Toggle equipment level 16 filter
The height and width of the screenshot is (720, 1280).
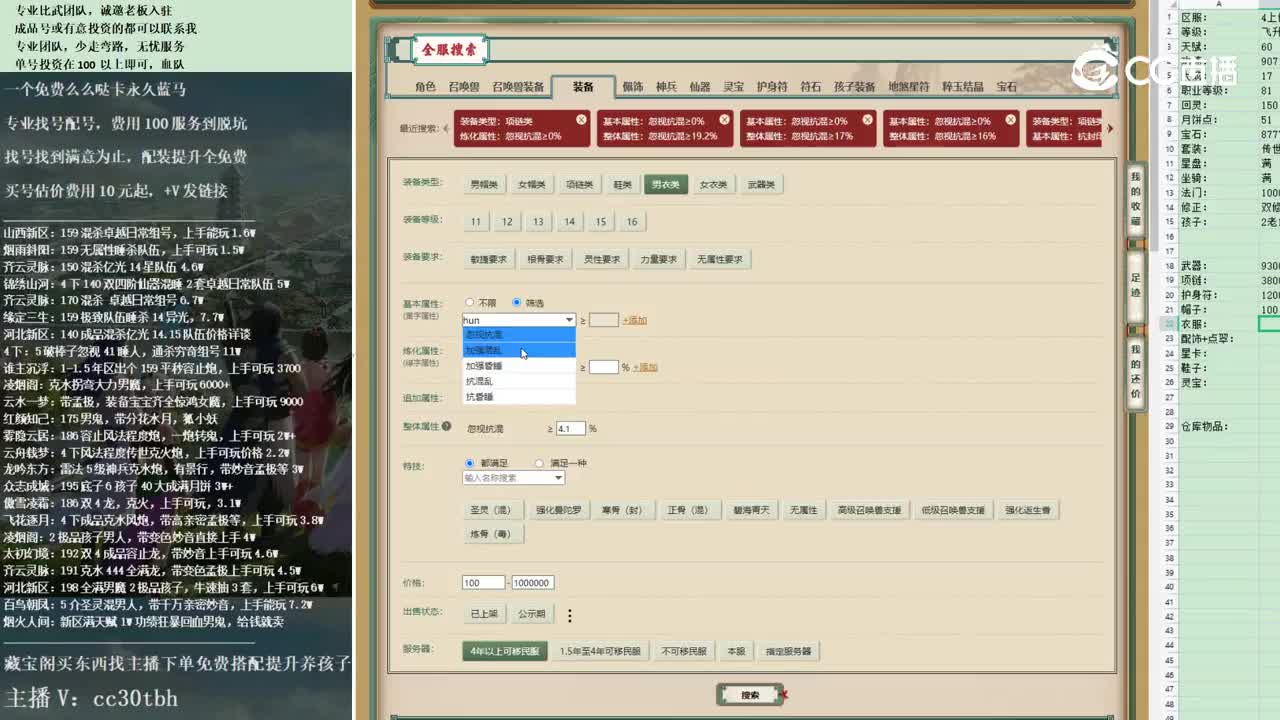[631, 221]
